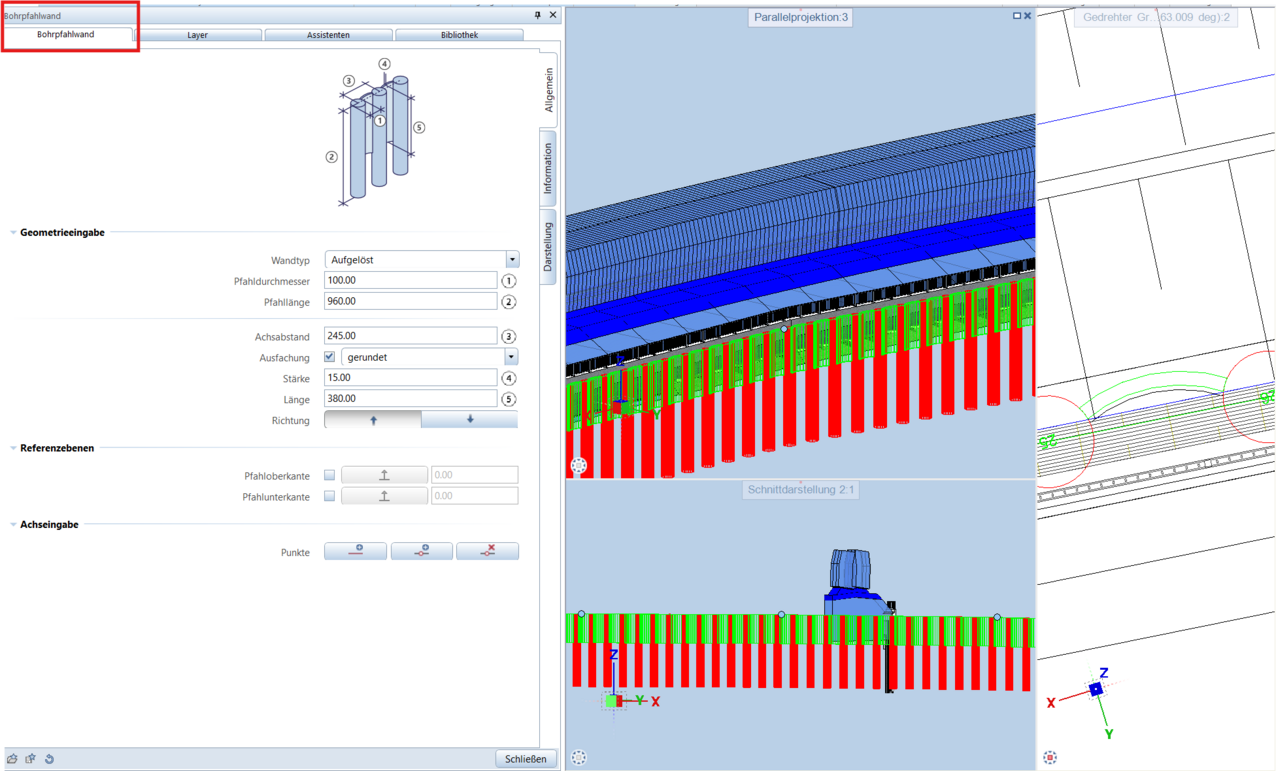This screenshot has width=1276, height=771.
Task: Click the load favorites icon at bottom left
Action: (x=12, y=759)
